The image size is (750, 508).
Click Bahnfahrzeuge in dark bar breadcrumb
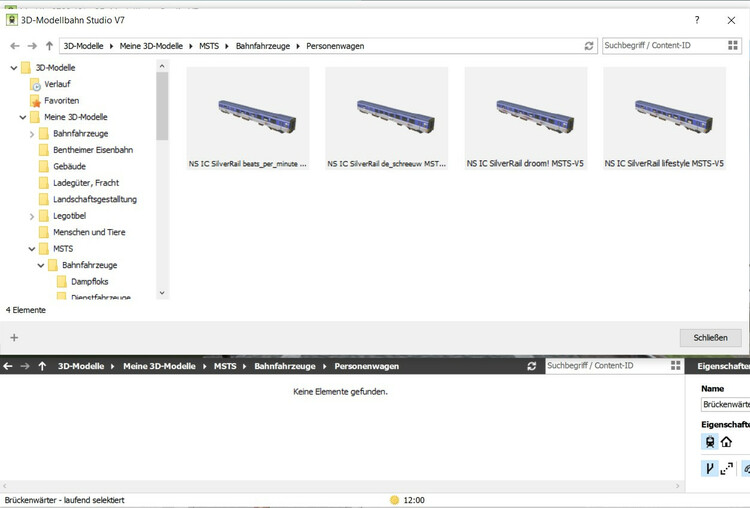pyautogui.click(x=285, y=366)
